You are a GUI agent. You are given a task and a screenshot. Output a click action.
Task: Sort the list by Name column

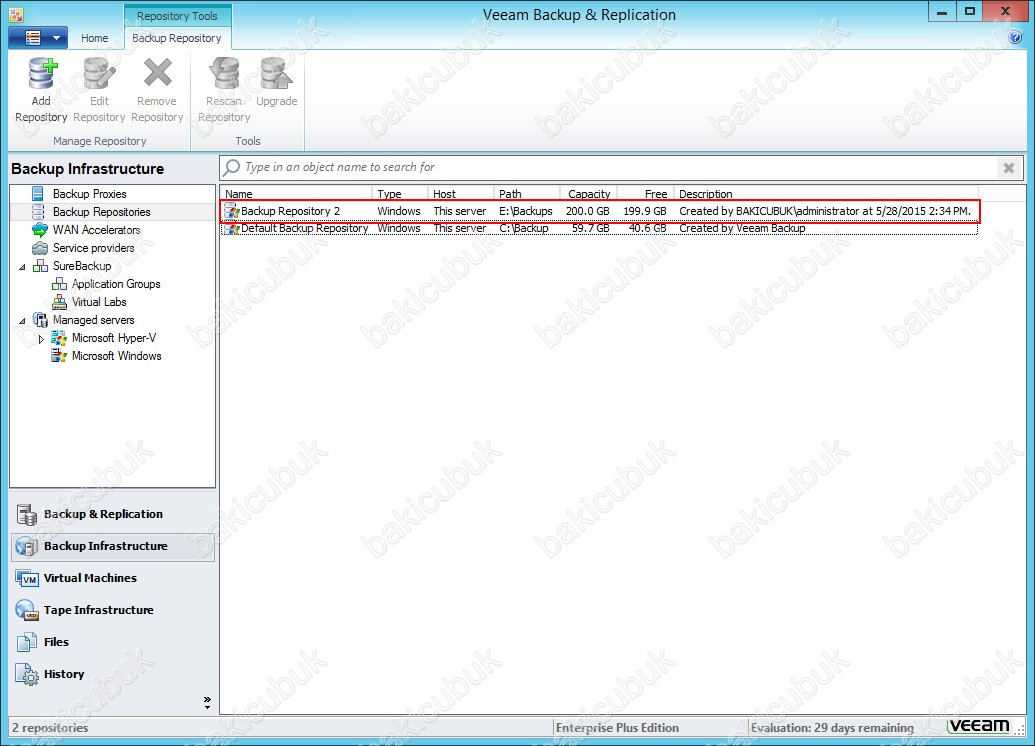[x=296, y=194]
